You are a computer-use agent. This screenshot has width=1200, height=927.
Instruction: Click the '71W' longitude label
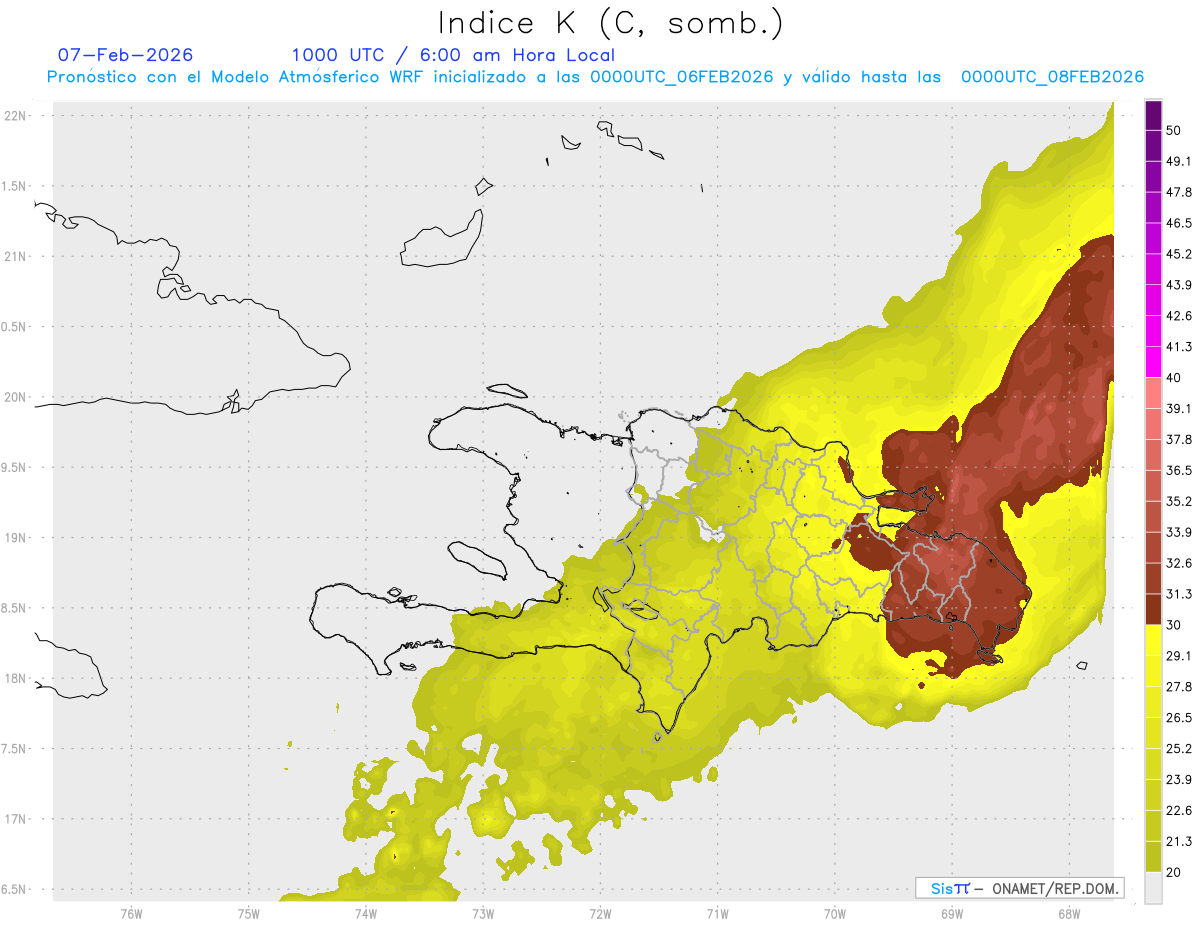pos(717,914)
